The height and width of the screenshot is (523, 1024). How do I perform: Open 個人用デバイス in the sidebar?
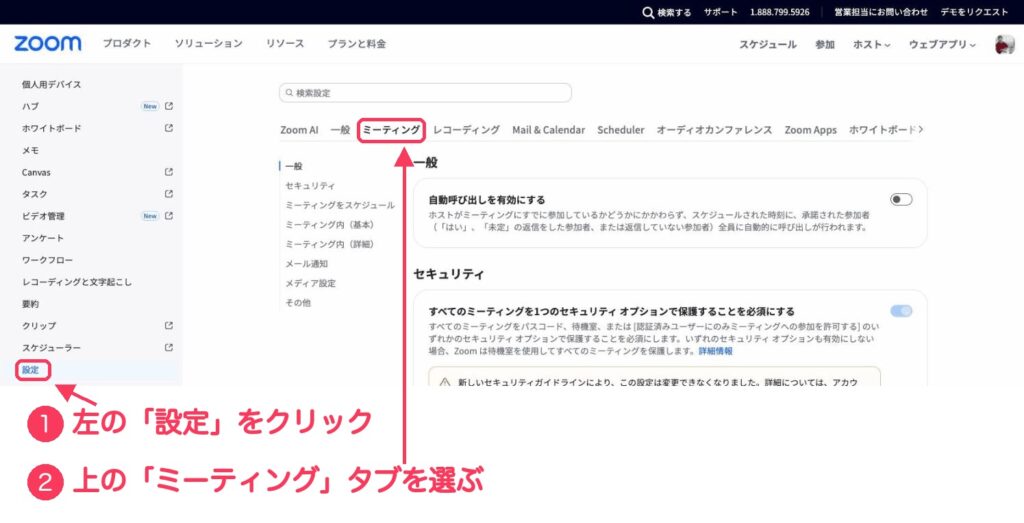pos(51,84)
